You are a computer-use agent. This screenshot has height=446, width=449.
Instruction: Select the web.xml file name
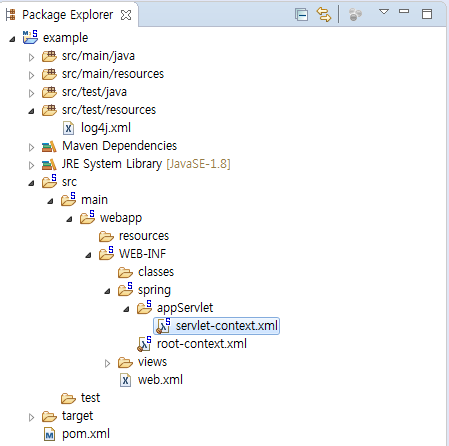160,380
